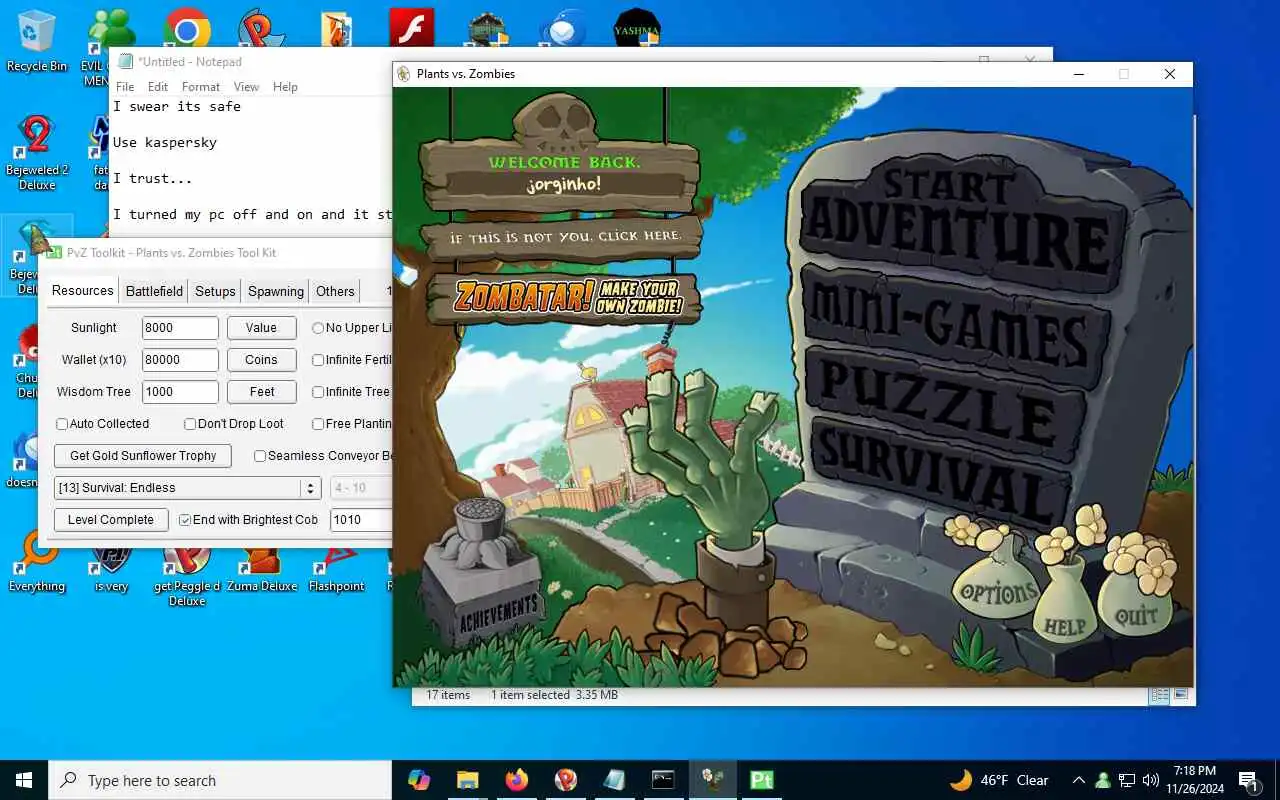The width and height of the screenshot is (1280, 800).
Task: Open Firefox from the taskbar
Action: [x=517, y=780]
